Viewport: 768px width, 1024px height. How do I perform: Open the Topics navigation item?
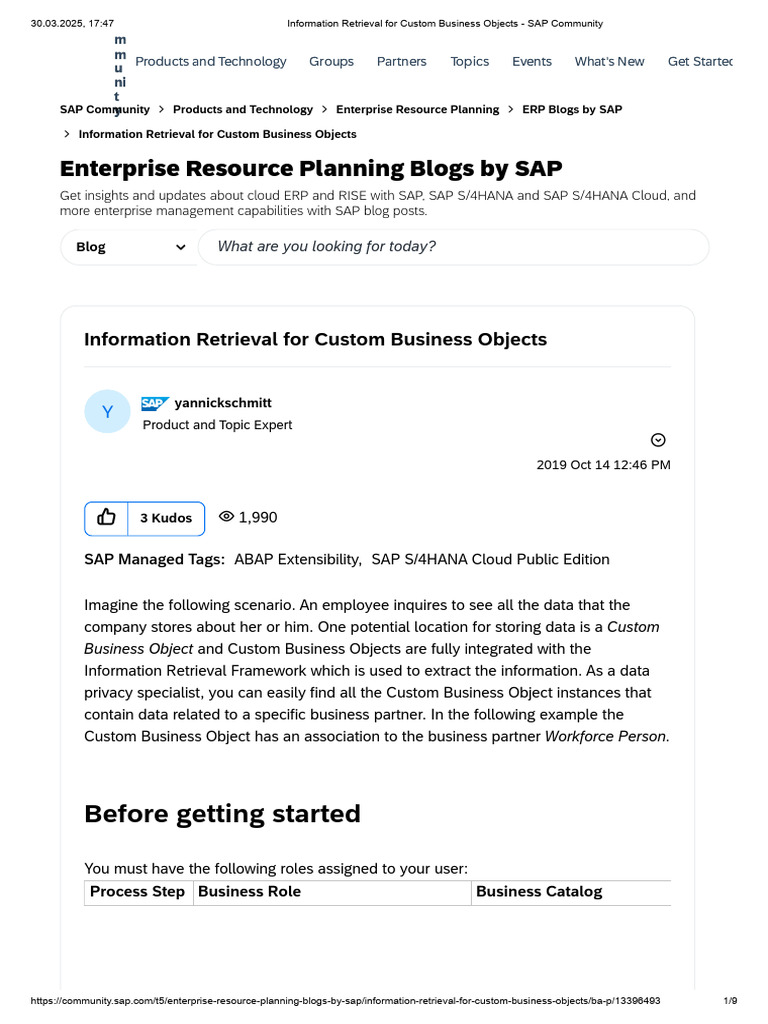[469, 62]
